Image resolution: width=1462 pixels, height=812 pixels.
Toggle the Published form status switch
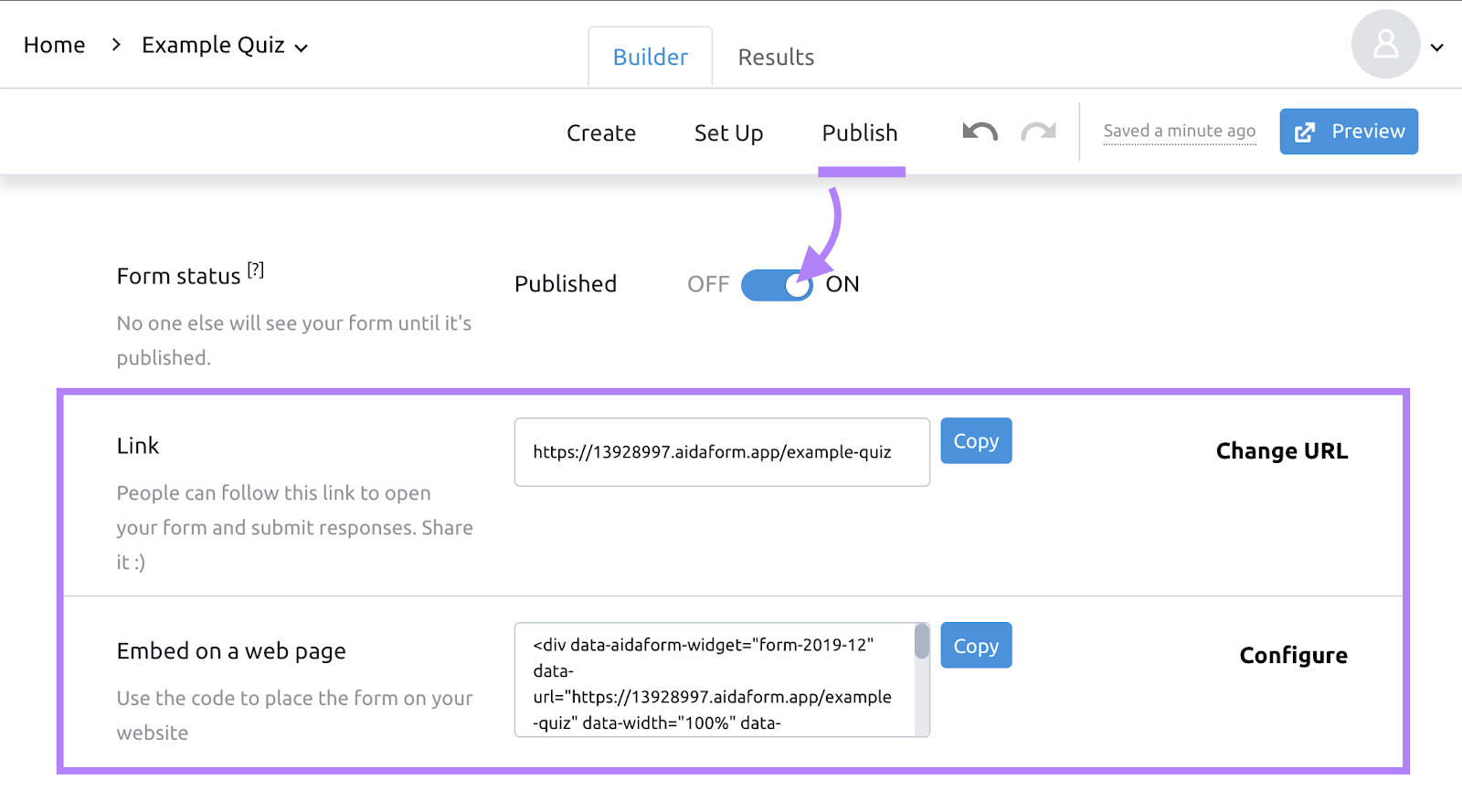pos(777,285)
